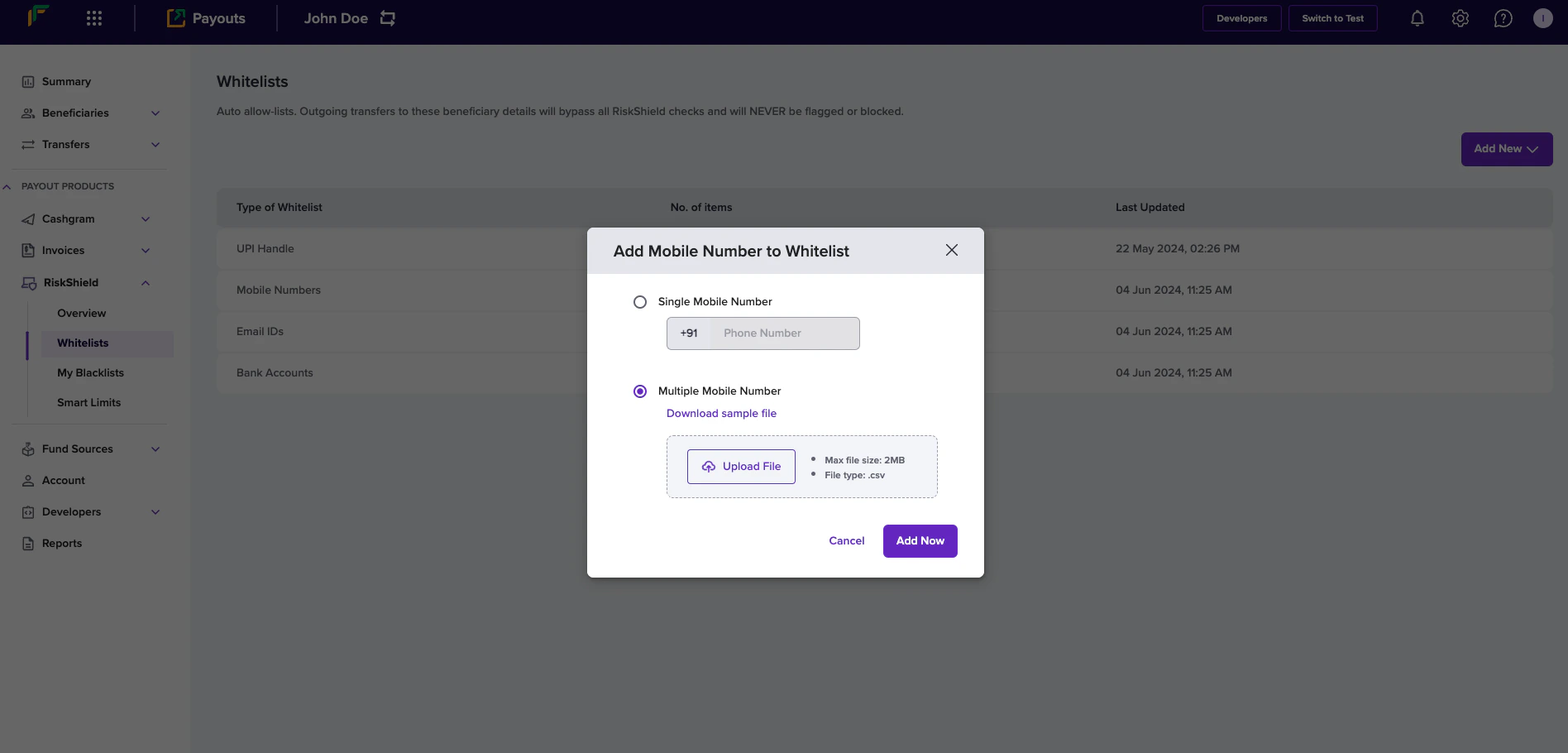Click the Cashgram paper plane icon
Image resolution: width=1568 pixels, height=753 pixels.
pos(28,219)
